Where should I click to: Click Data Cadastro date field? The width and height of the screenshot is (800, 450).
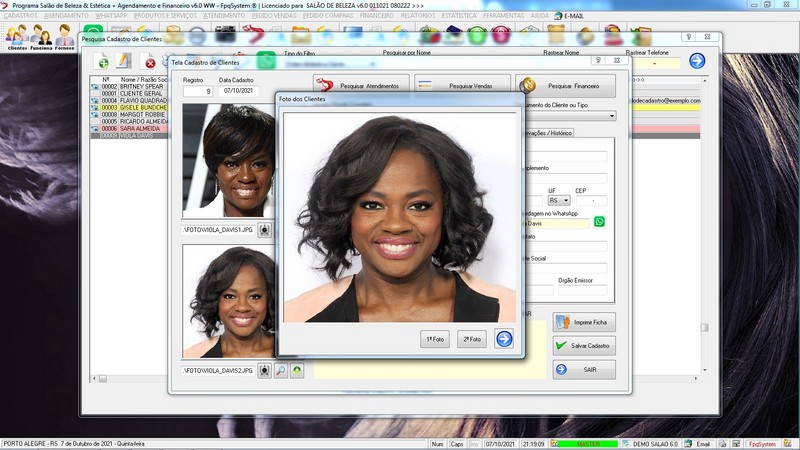(238, 91)
